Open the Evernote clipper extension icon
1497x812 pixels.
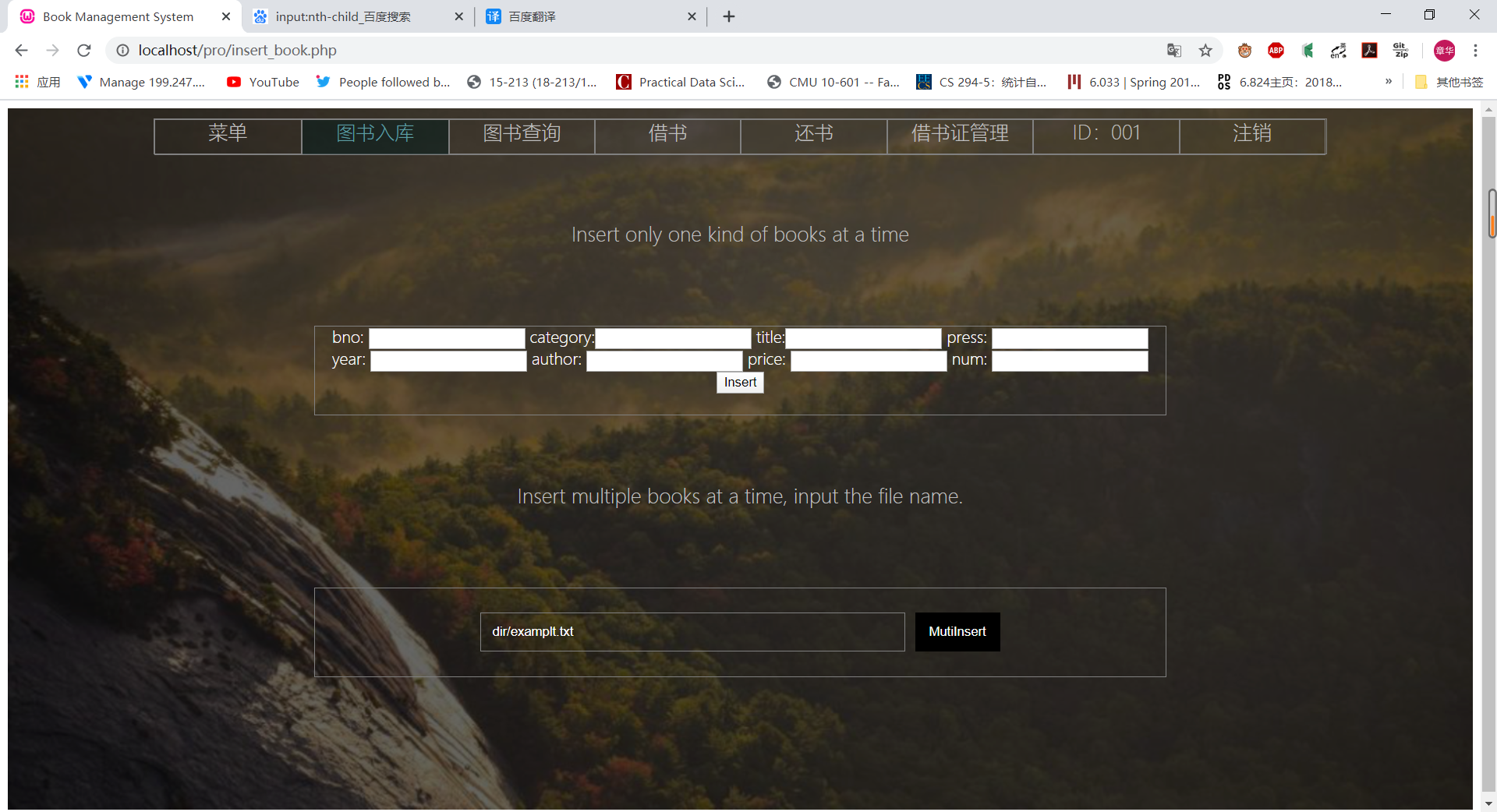tap(1308, 51)
